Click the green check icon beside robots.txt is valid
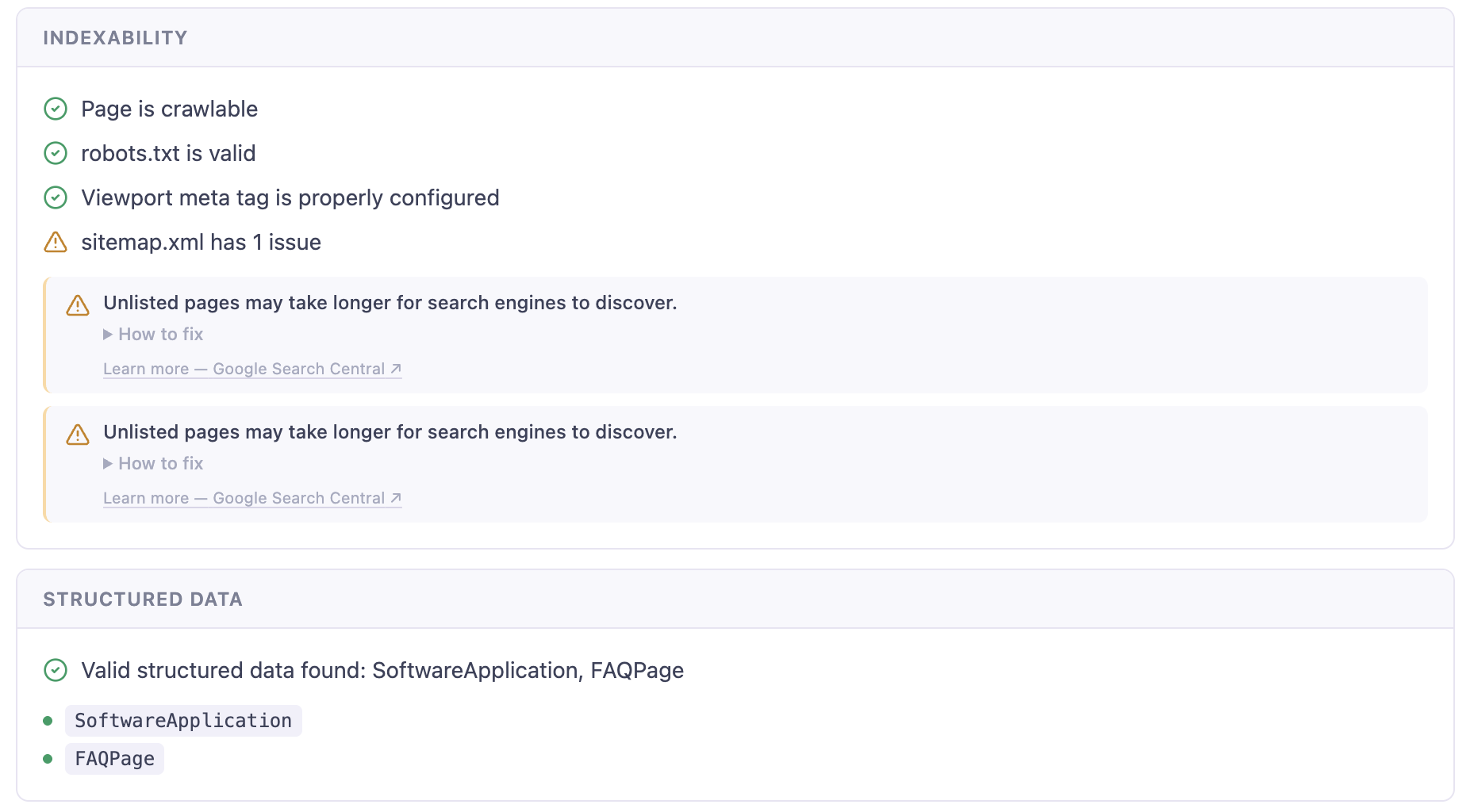 click(56, 153)
